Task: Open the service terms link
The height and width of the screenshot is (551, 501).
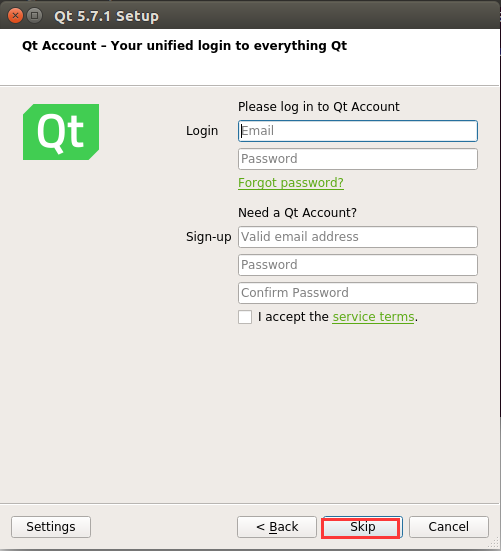Action: tap(373, 317)
